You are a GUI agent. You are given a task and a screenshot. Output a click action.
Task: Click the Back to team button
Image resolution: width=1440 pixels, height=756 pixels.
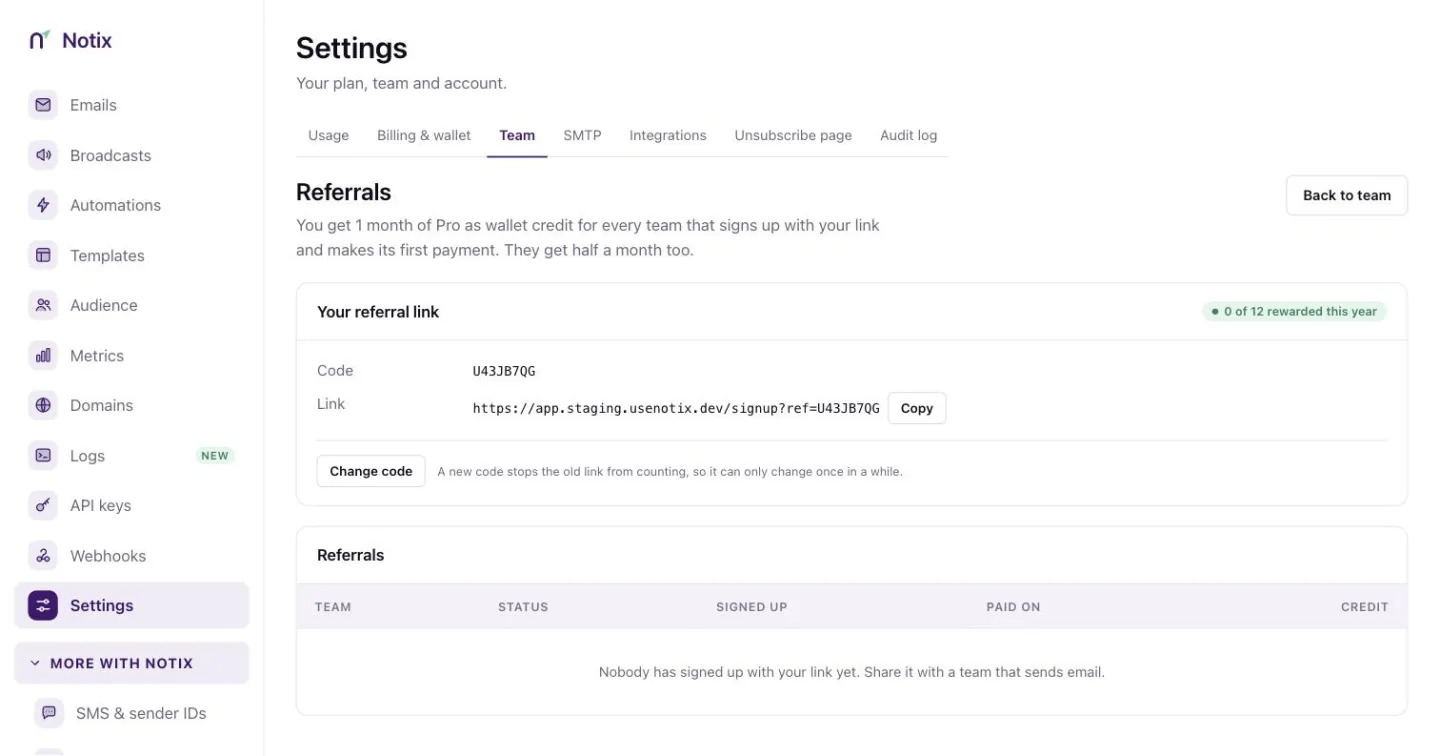click(1347, 195)
